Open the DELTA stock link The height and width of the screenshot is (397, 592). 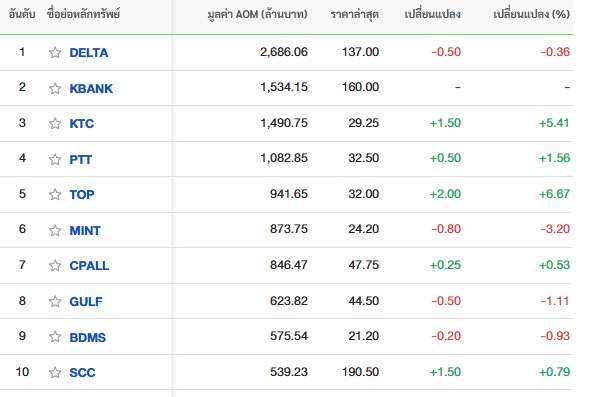tap(89, 53)
